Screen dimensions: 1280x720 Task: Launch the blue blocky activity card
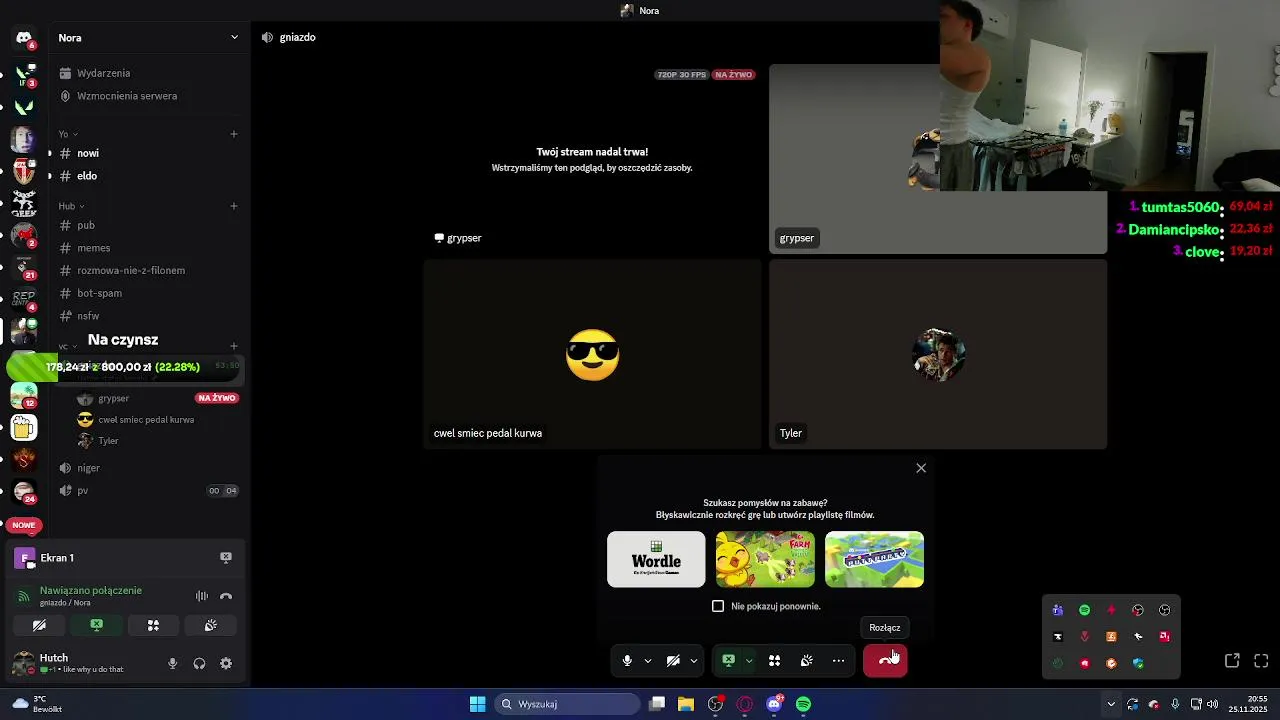874,559
